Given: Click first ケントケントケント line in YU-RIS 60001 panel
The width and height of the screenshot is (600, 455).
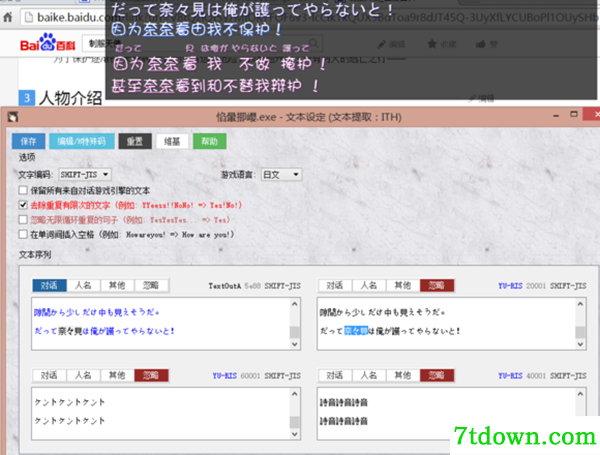Looking at the screenshot, I should [x=70, y=402].
